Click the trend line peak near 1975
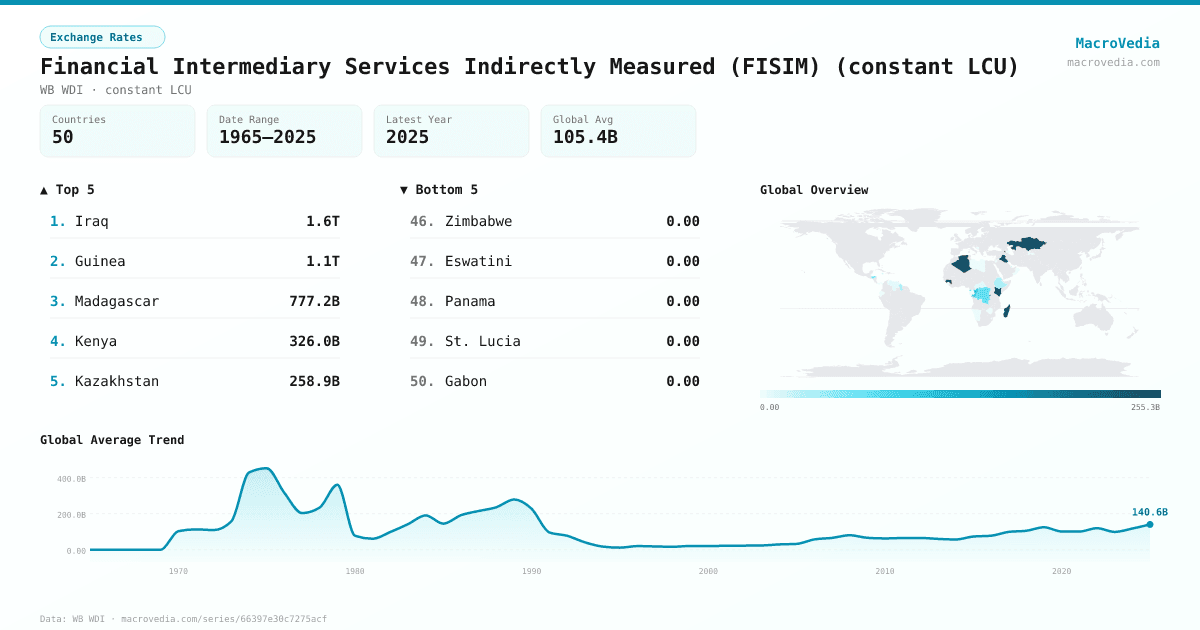 click(264, 468)
